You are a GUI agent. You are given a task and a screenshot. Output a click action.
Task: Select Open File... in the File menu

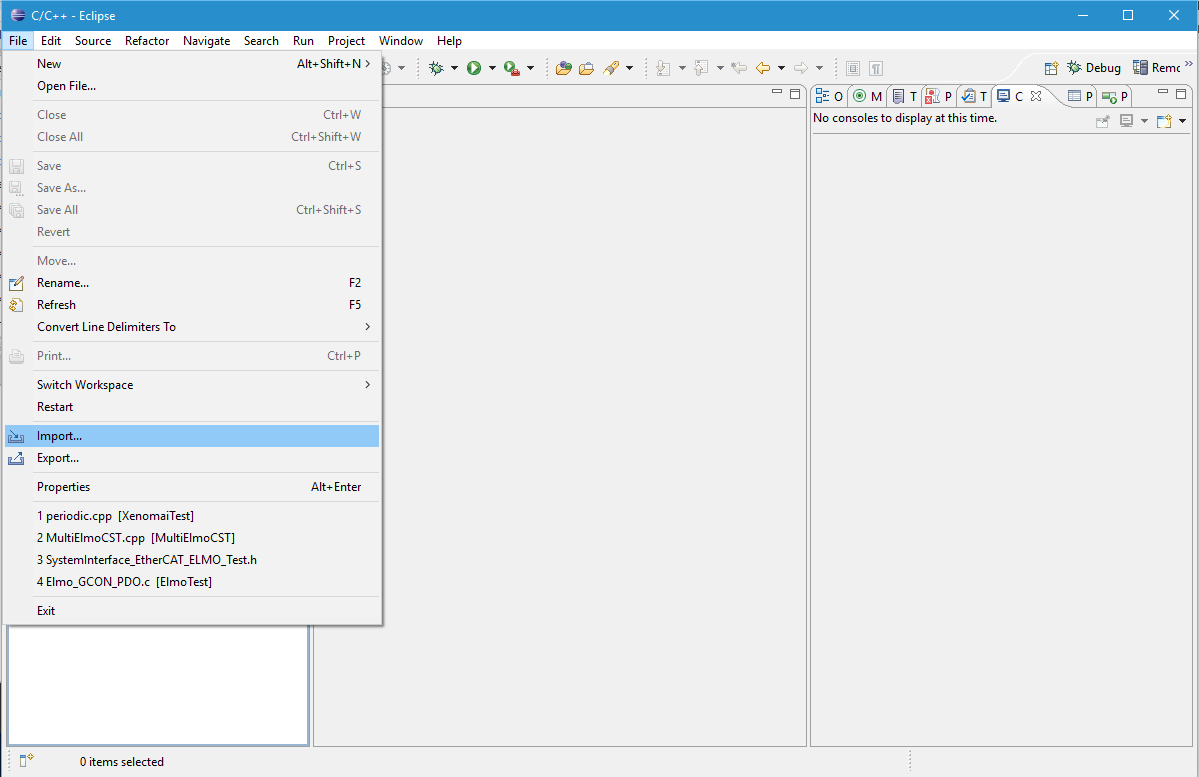point(192,86)
